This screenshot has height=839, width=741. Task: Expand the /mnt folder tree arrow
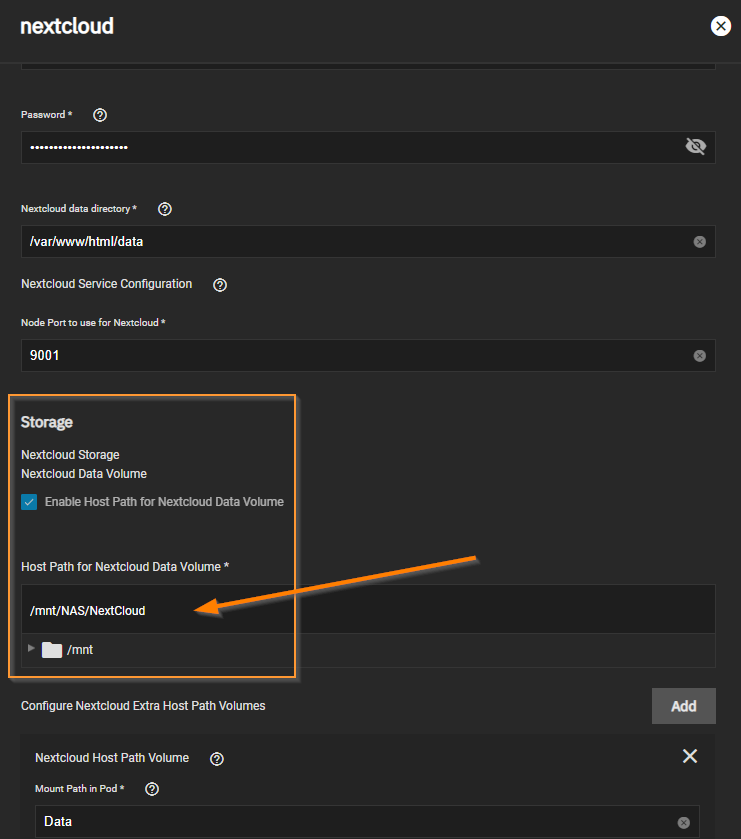[x=31, y=649]
